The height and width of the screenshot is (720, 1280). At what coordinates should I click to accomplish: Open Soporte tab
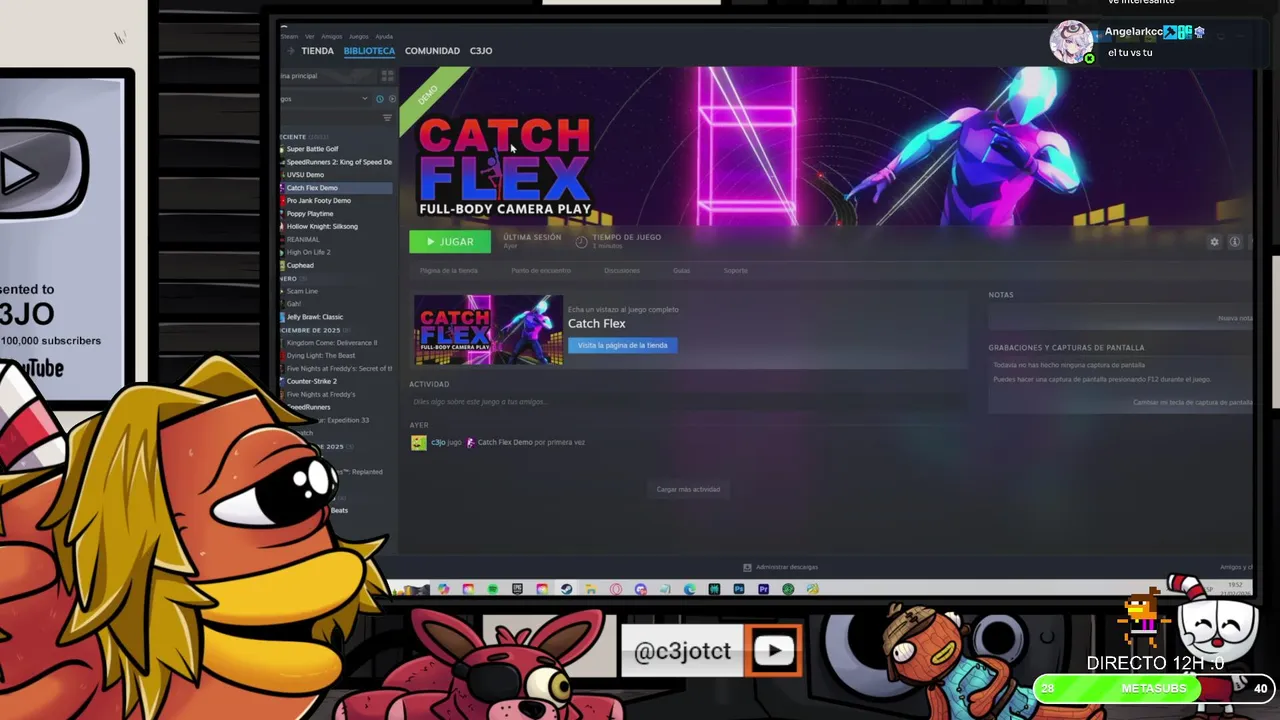(x=736, y=271)
